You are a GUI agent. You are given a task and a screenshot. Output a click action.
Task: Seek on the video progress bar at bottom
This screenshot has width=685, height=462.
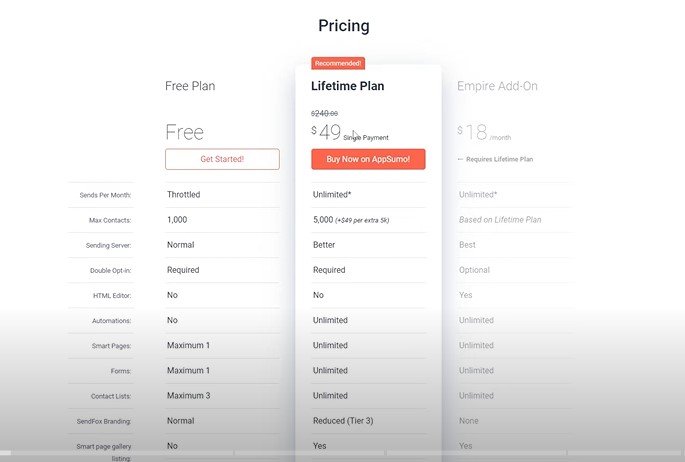[342, 453]
